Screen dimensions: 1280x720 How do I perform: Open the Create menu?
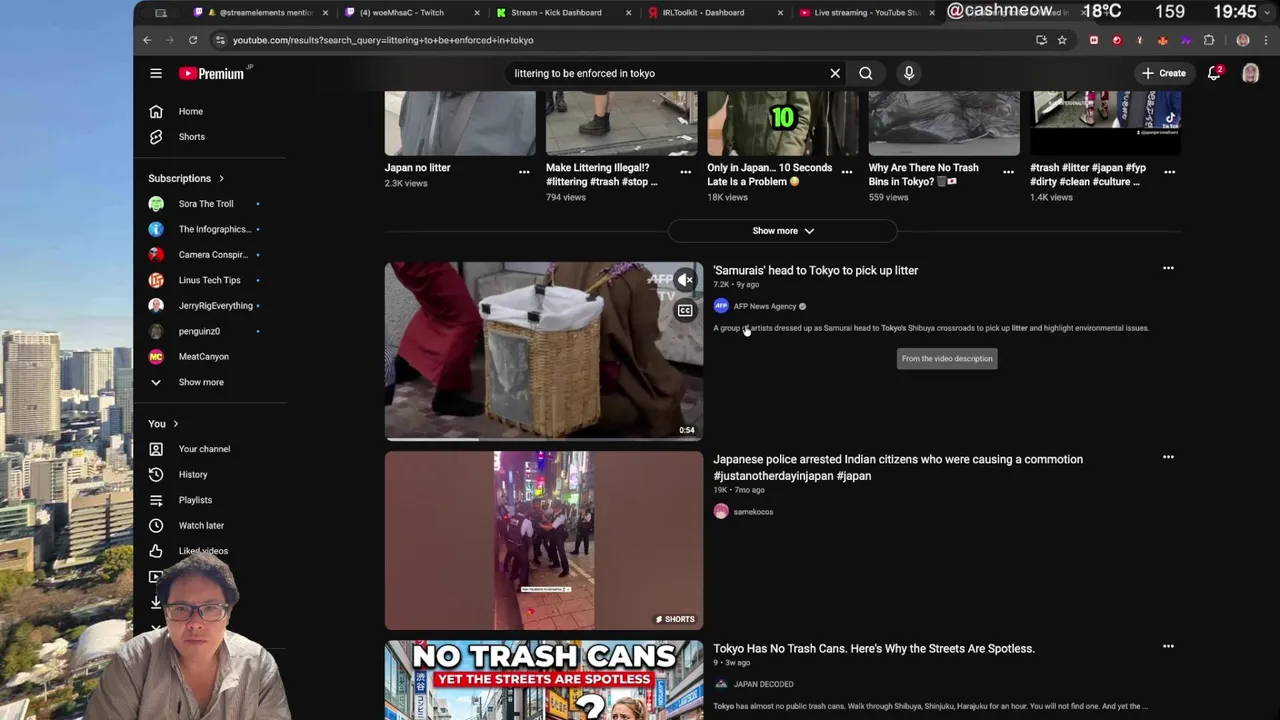(x=1164, y=73)
